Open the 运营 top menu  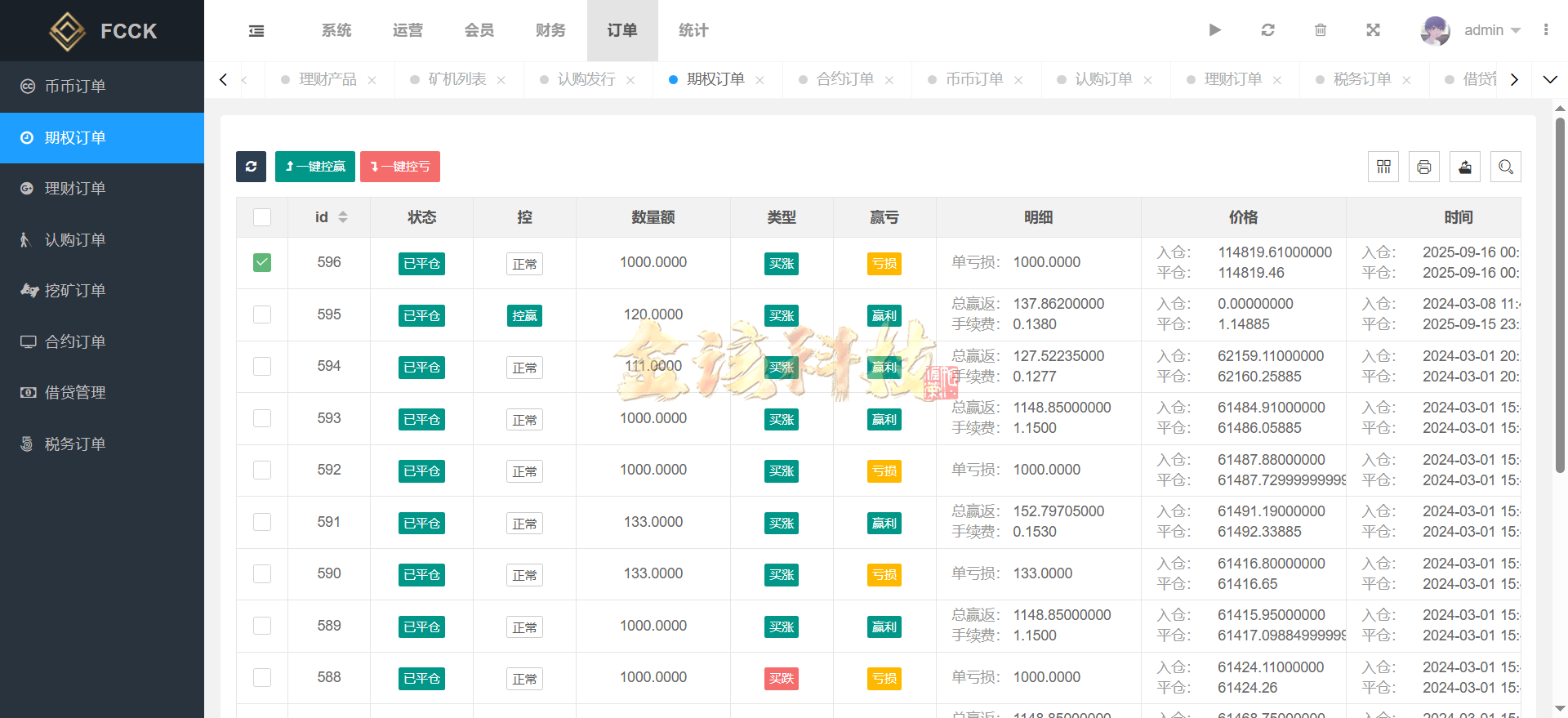[408, 30]
